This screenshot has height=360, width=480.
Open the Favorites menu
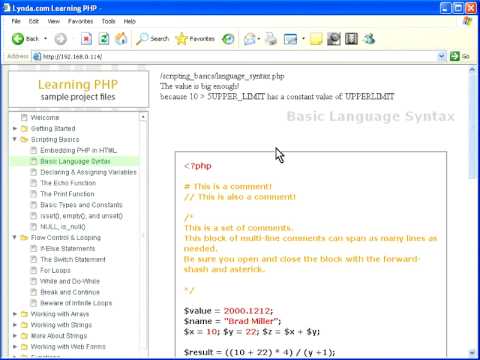pos(81,21)
